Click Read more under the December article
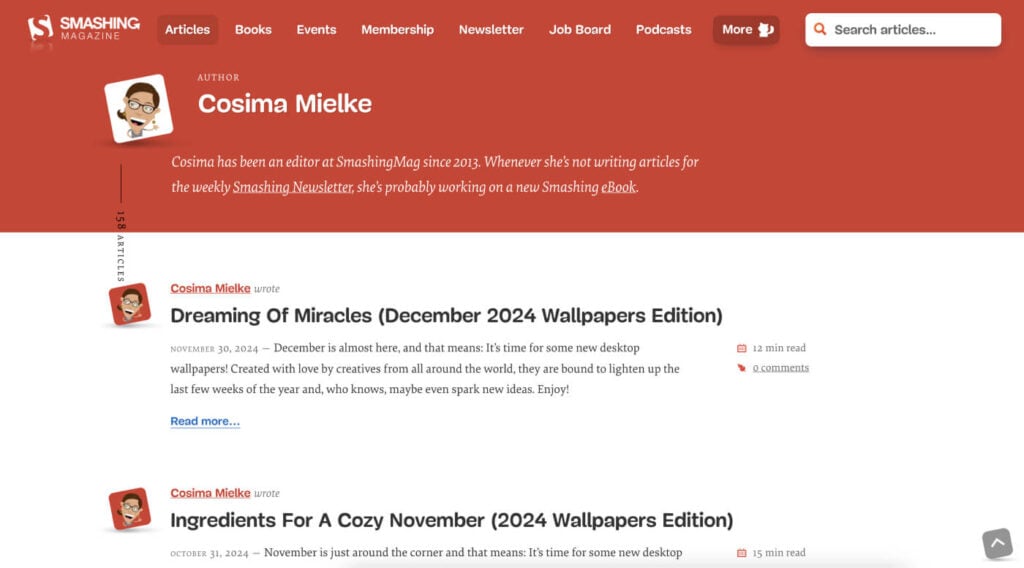This screenshot has height=568, width=1024. [205, 421]
